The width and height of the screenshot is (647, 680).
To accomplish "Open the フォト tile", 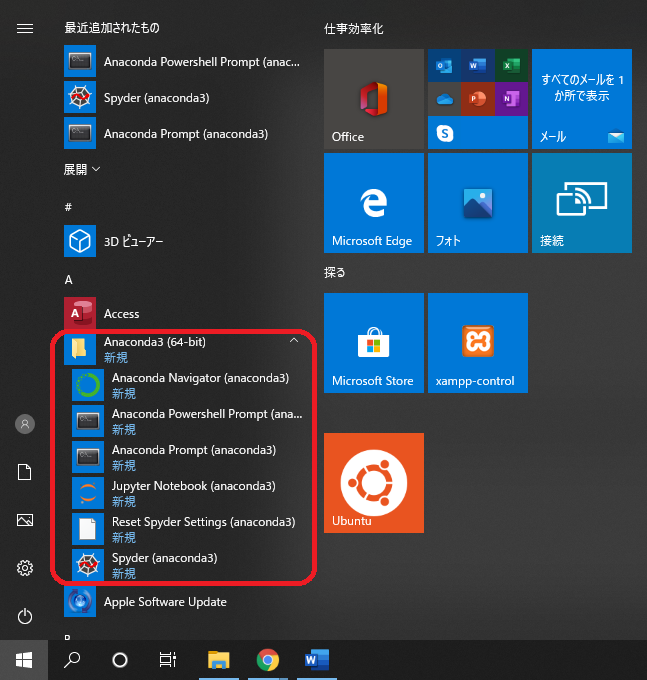I will point(478,203).
